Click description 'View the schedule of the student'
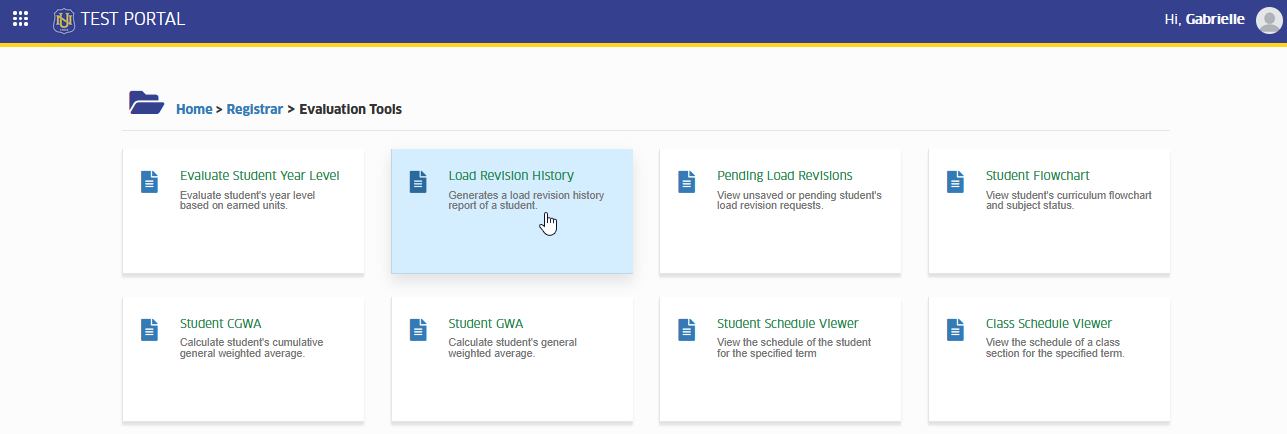 coord(794,348)
